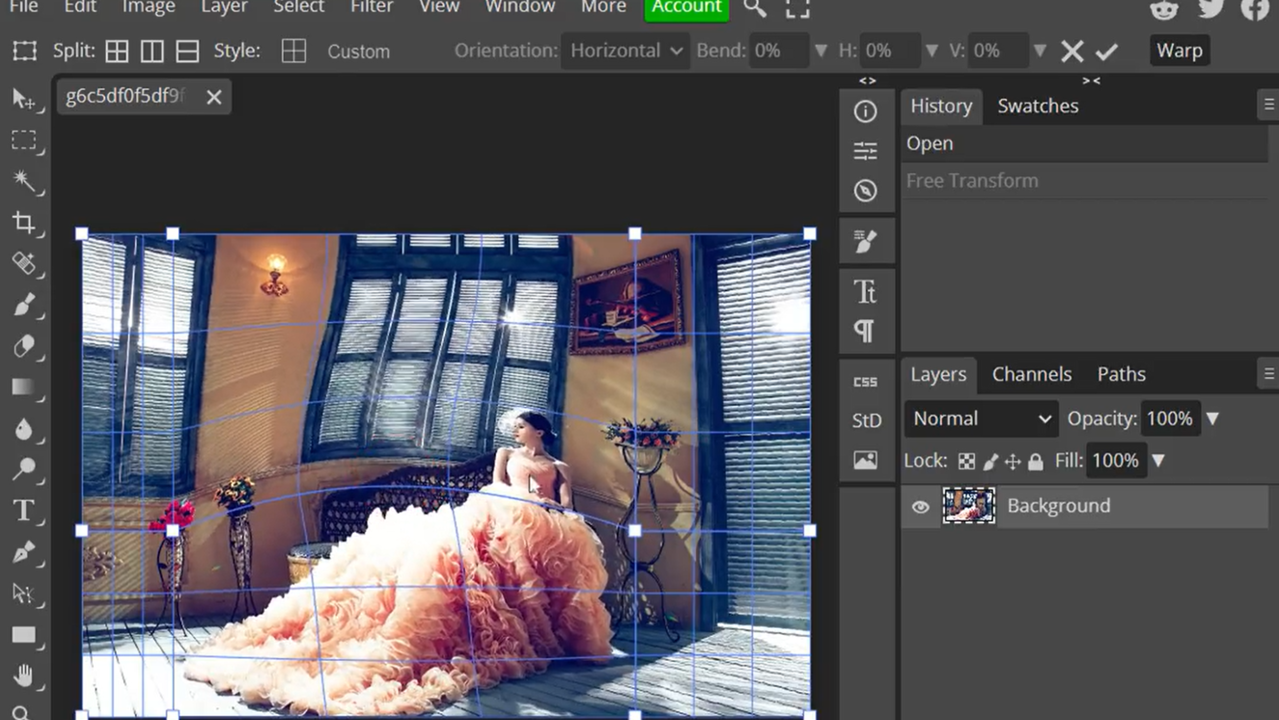Select the Pen tool
Viewport: 1279px width, 720px height.
coord(24,552)
